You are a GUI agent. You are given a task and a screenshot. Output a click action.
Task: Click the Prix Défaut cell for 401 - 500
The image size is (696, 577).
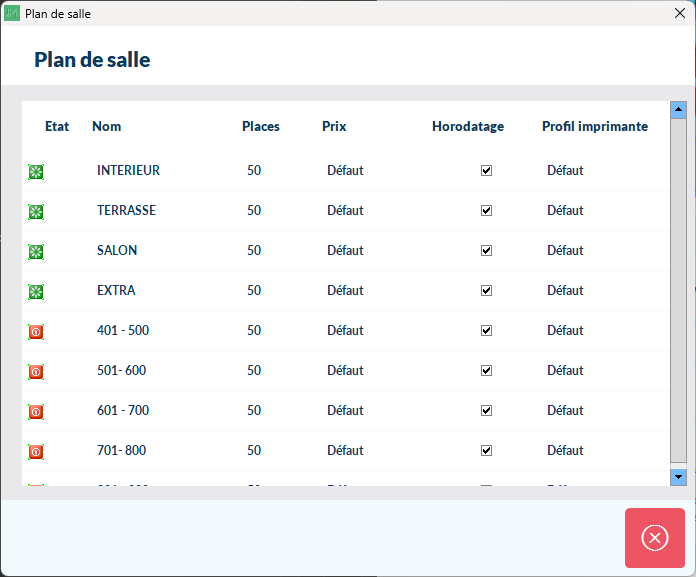(345, 330)
